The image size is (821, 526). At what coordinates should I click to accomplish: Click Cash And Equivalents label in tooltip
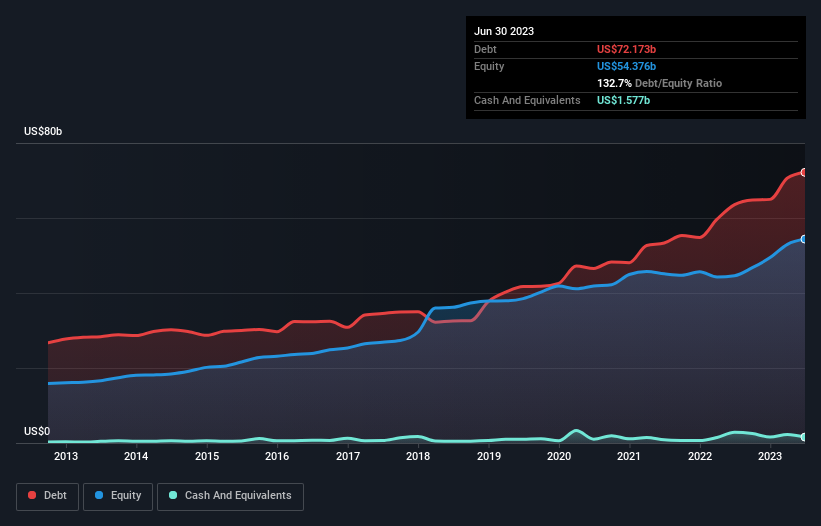[x=527, y=100]
